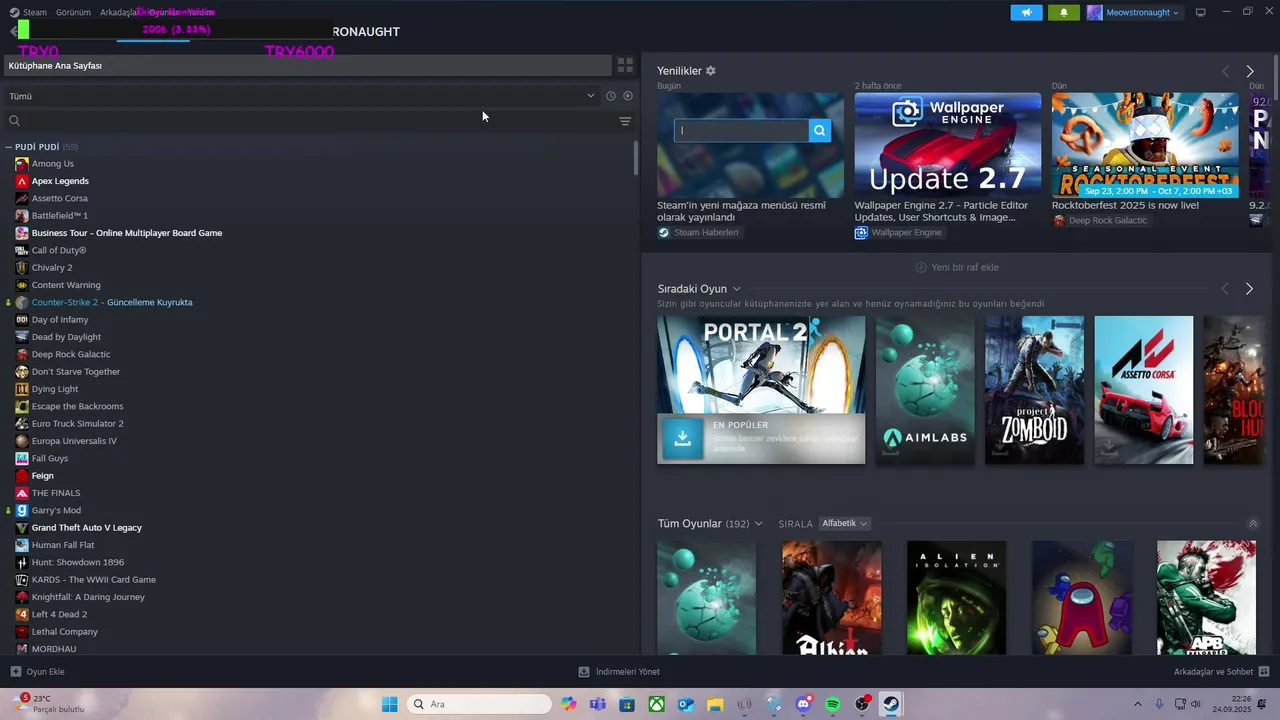Viewport: 1280px width, 720px height.
Task: Toggle sort by recent activity clock icon
Action: (611, 96)
